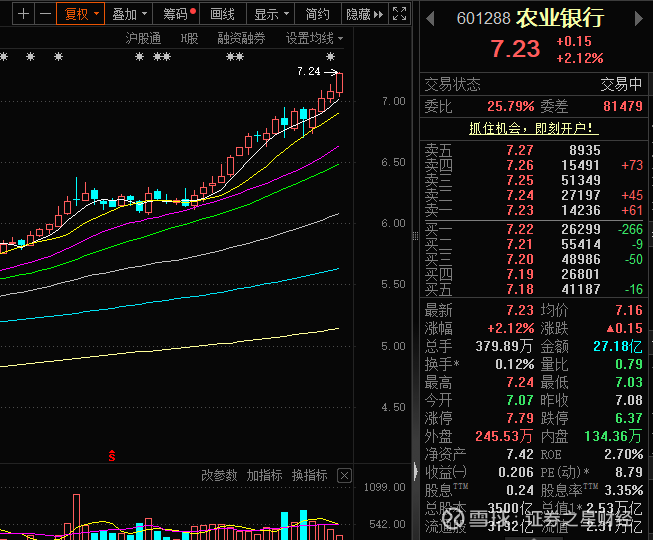Click the 买一 price 7.22

coord(520,229)
